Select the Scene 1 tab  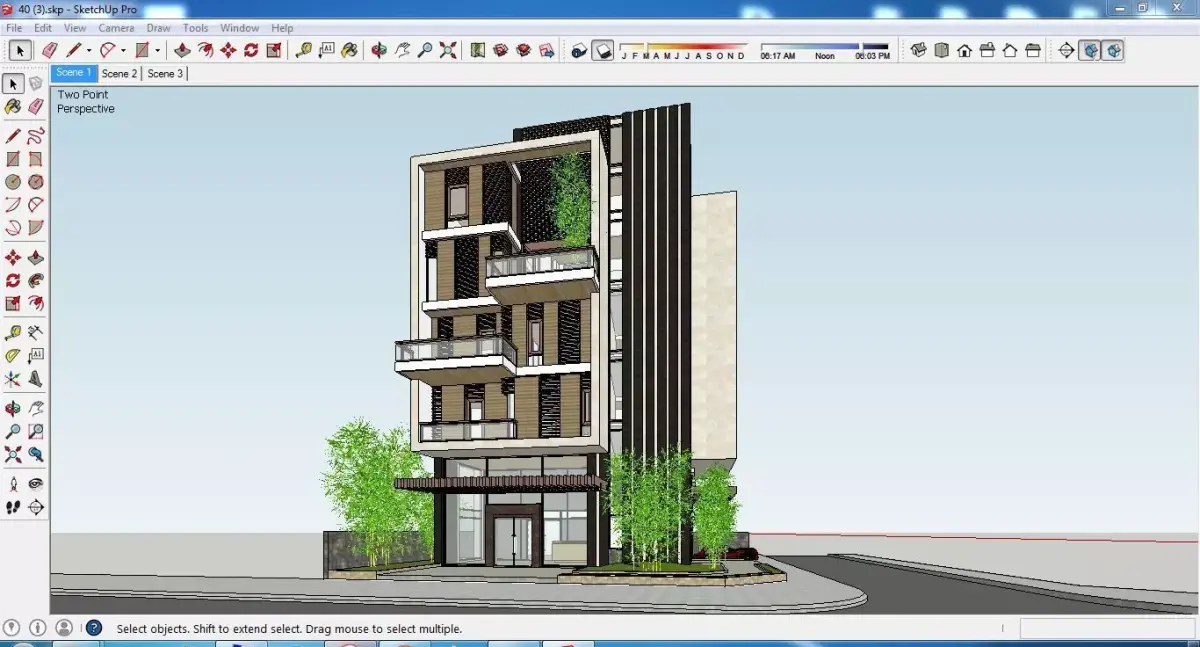pyautogui.click(x=73, y=73)
